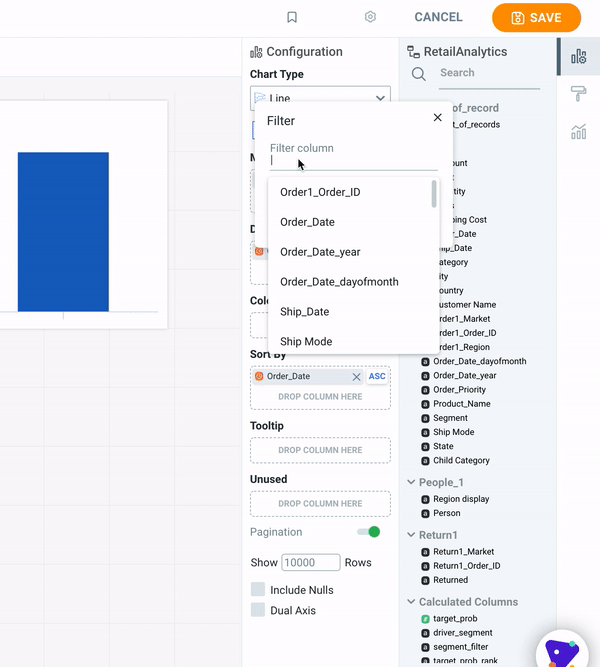600x667 pixels.
Task: Close the Filter dialog
Action: [x=437, y=117]
